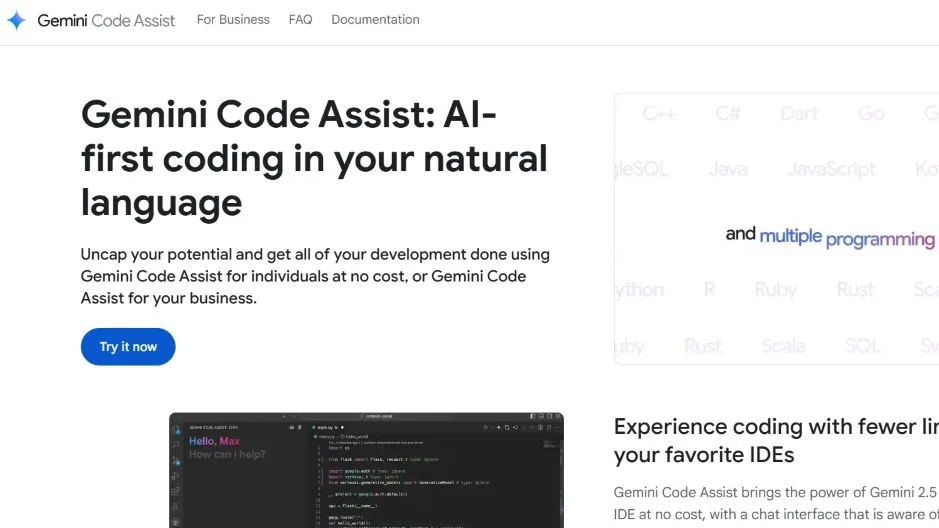Select the Scala language label
Image resolution: width=939 pixels, height=528 pixels.
coord(783,346)
